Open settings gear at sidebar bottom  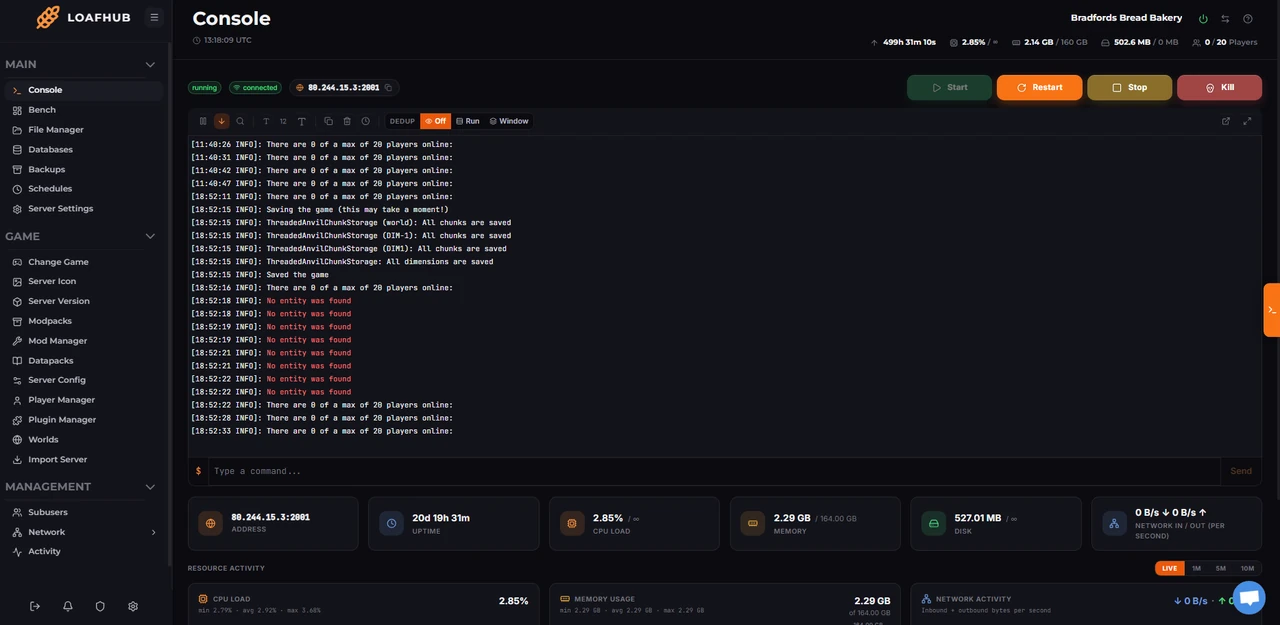click(x=133, y=606)
